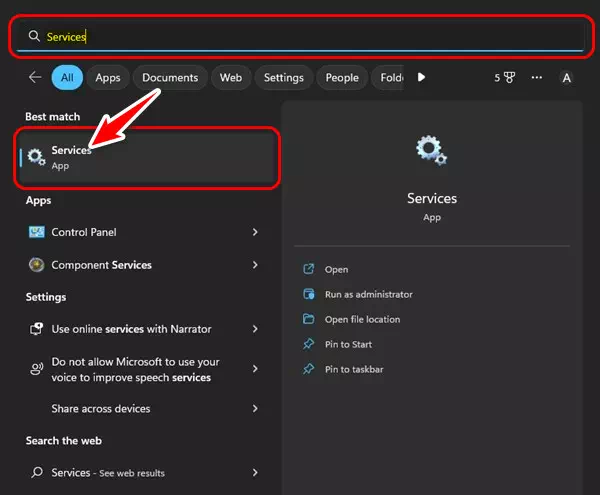Viewport: 600px width, 495px height.
Task: Show more filter tabs with play arrow
Action: coord(421,77)
